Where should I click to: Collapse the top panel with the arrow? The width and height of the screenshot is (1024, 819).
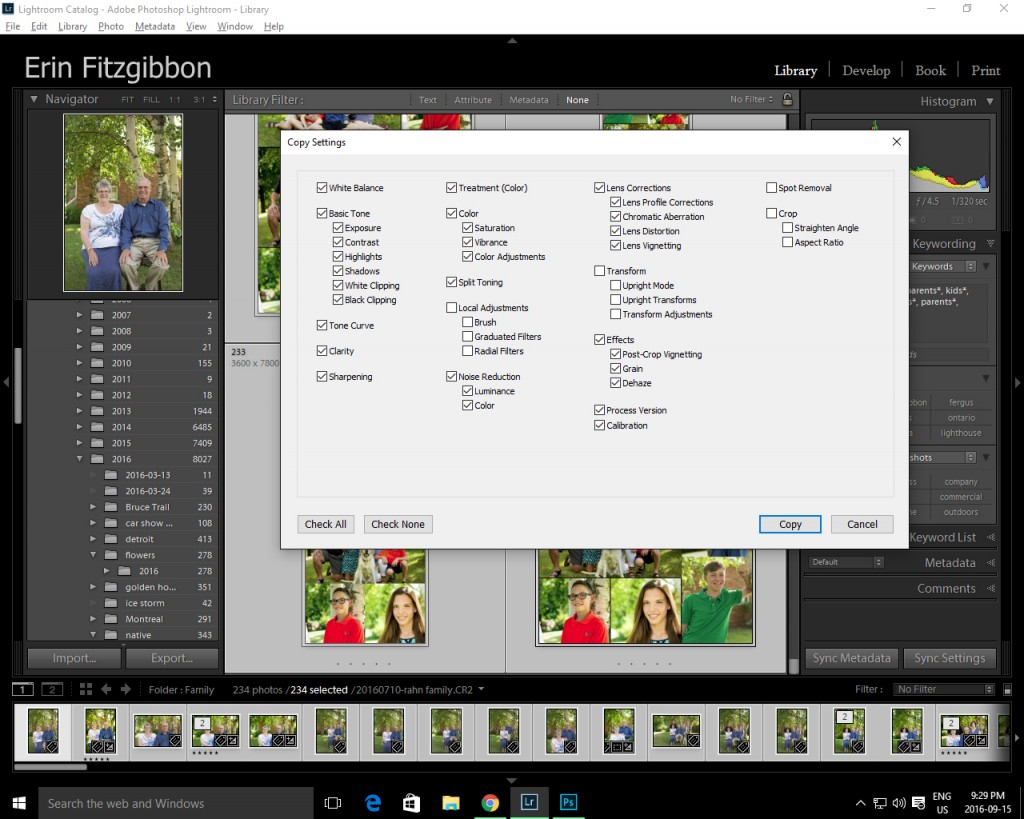click(513, 40)
